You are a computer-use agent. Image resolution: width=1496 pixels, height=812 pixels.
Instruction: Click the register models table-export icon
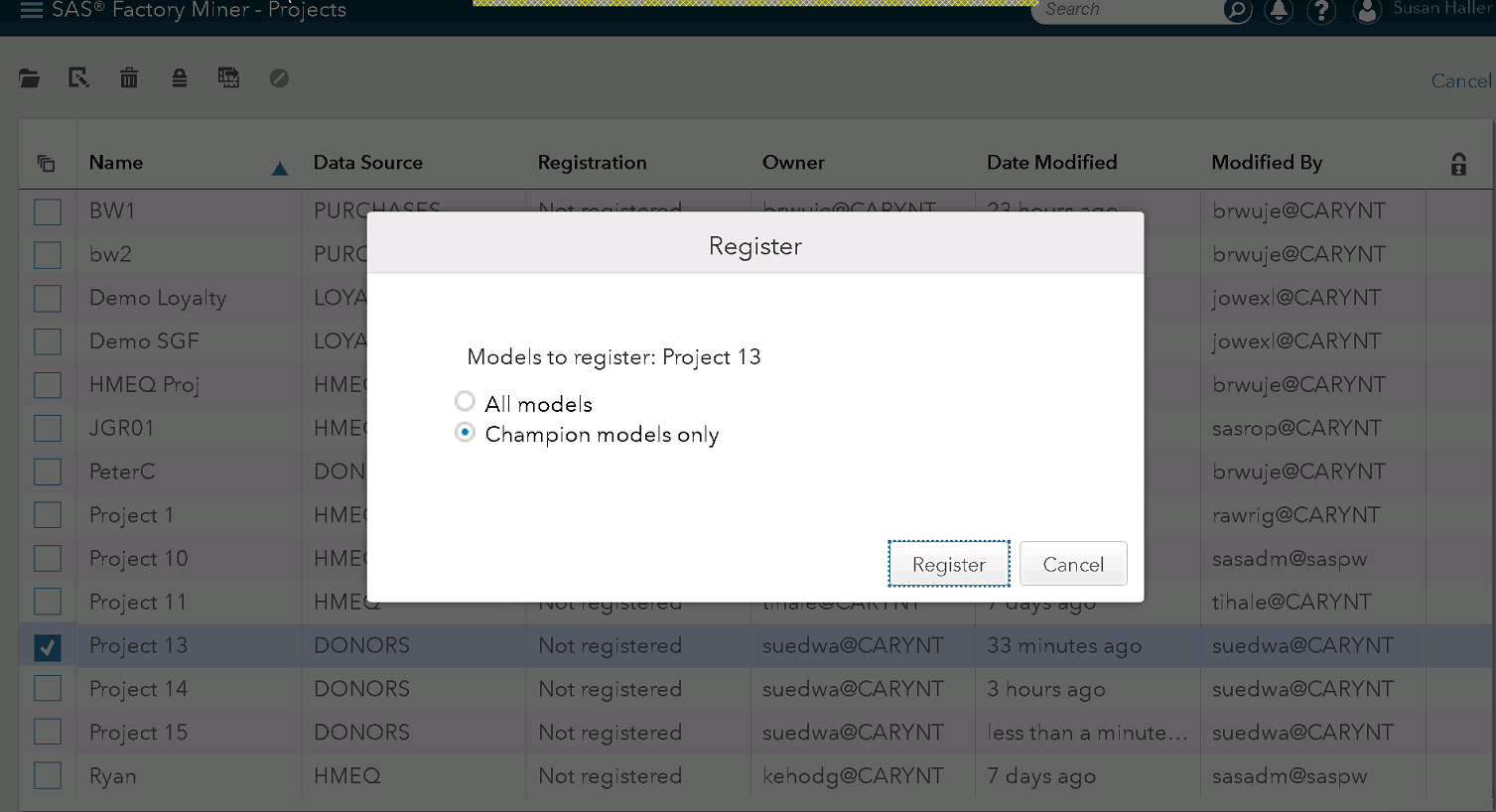click(228, 77)
